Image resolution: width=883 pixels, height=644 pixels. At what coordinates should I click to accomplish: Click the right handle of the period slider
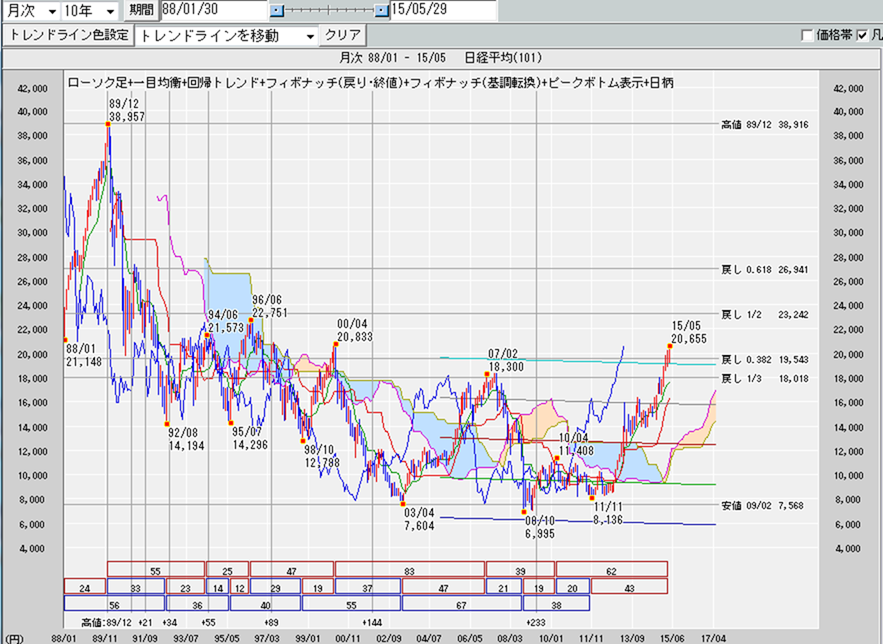[x=382, y=11]
